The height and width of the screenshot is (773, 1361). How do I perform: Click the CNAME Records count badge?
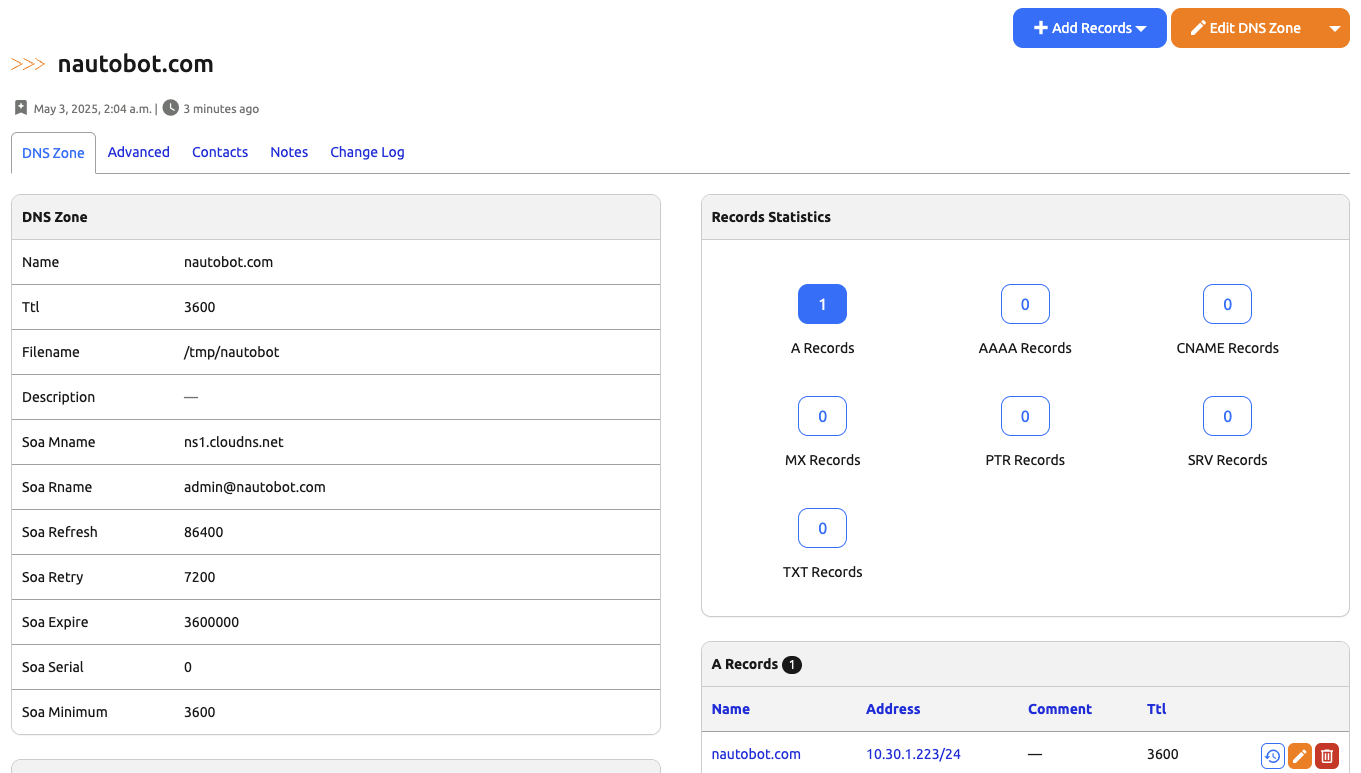[x=1227, y=304]
